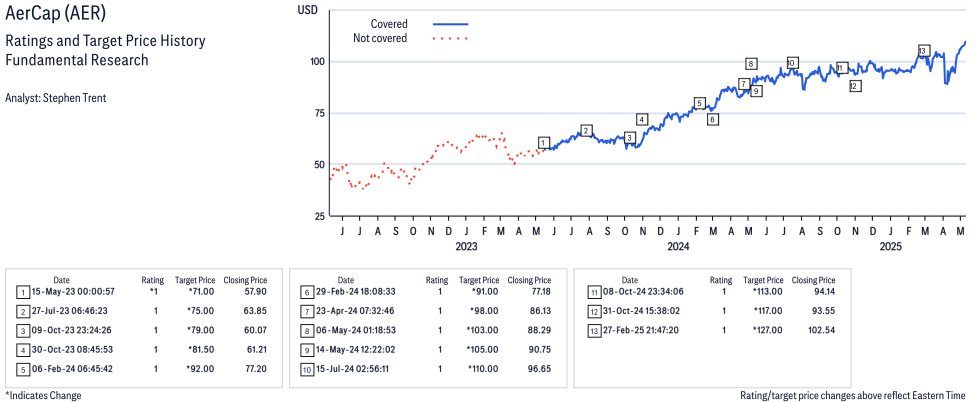Click target price '*92.00'
This screenshot has width=976, height=402.
200,369
